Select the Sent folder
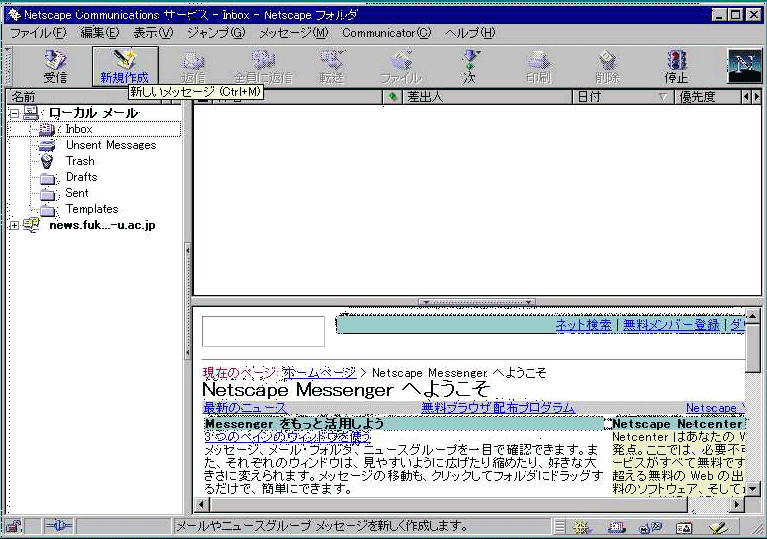 coord(77,193)
